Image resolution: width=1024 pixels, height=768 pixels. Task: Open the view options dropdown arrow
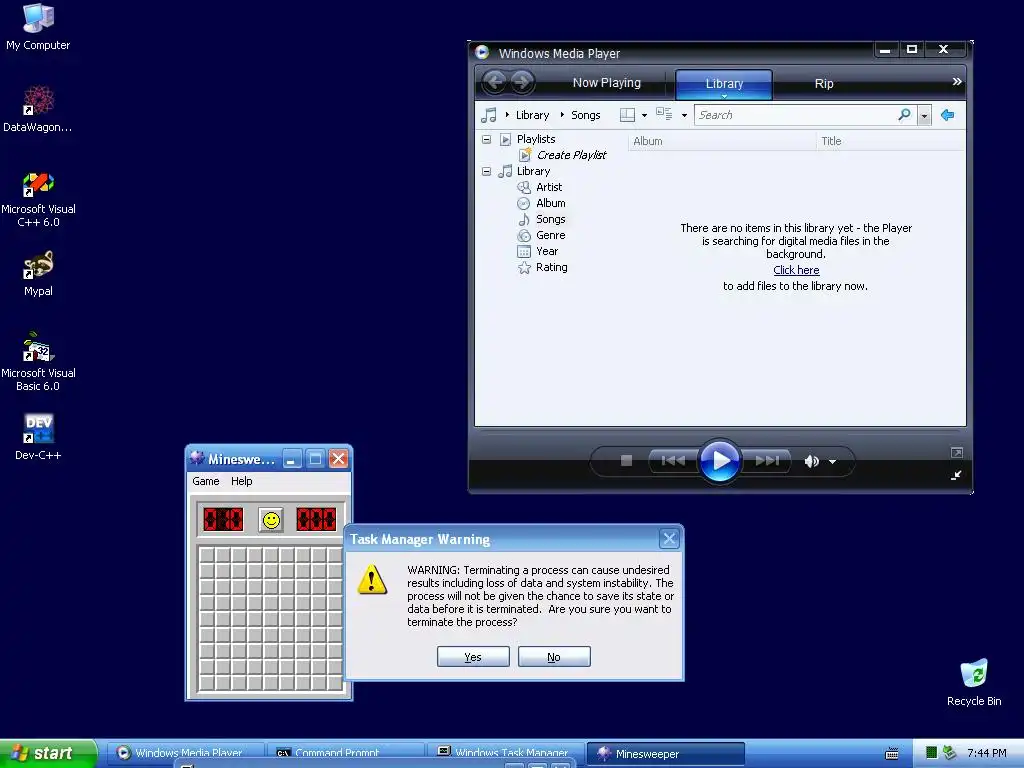pos(684,116)
